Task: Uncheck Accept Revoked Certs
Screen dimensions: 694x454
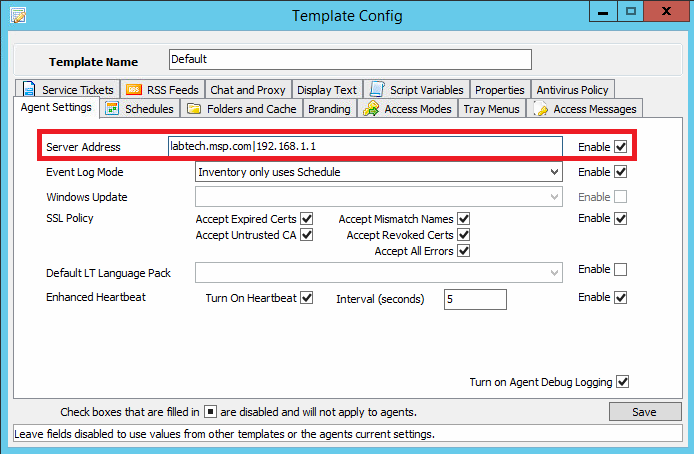Action: tap(463, 235)
